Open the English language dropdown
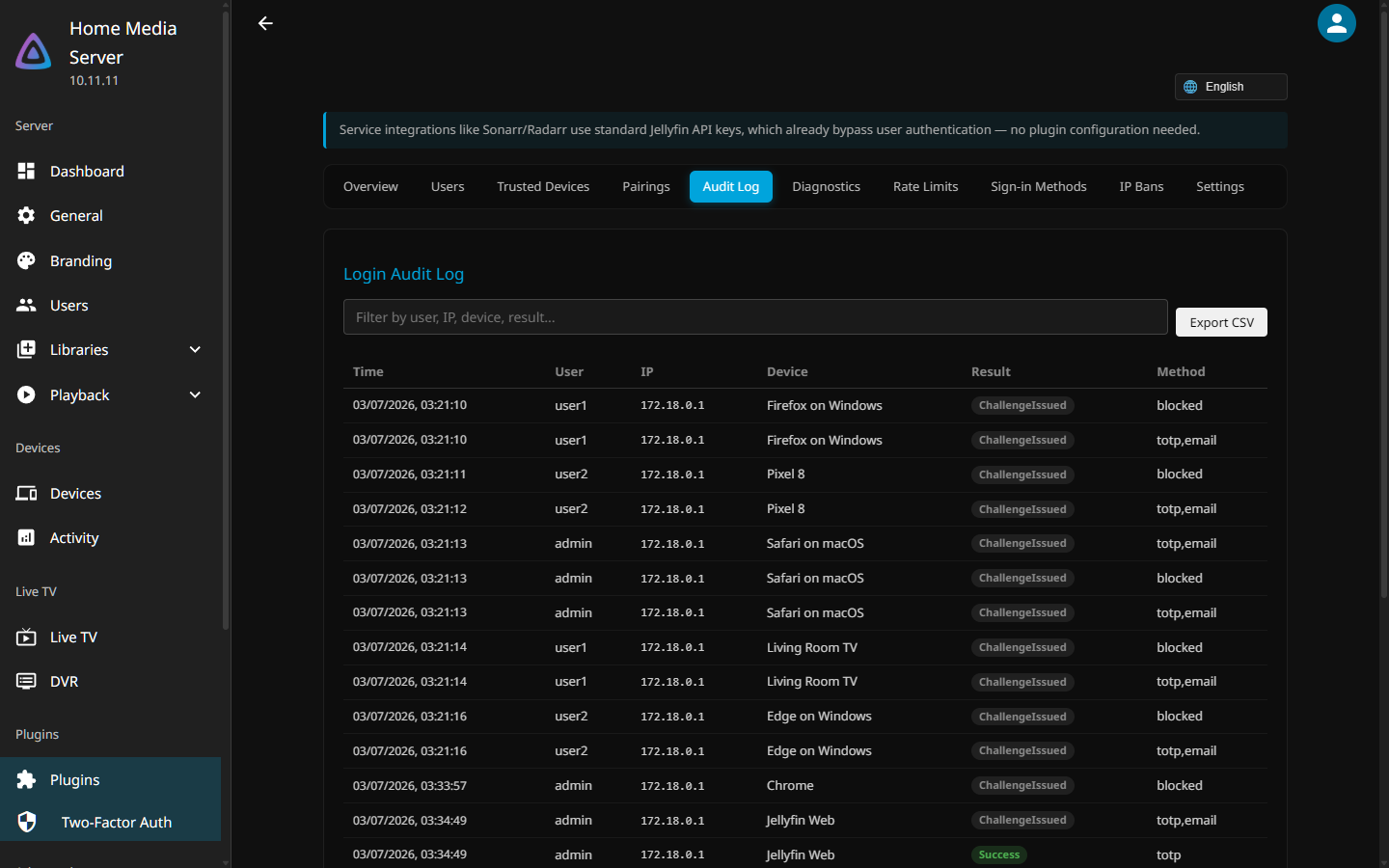This screenshot has width=1389, height=868. [1231, 87]
